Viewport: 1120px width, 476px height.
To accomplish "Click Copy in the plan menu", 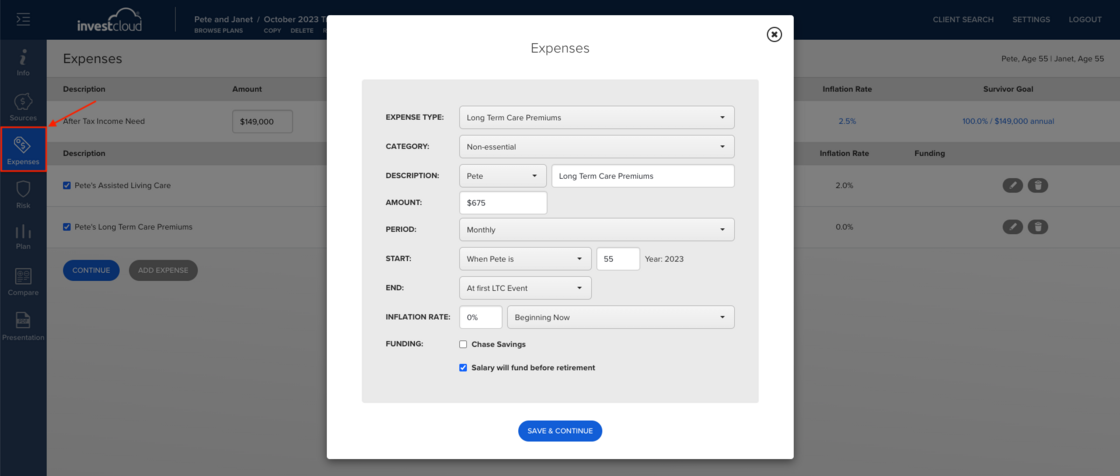I will click(272, 31).
